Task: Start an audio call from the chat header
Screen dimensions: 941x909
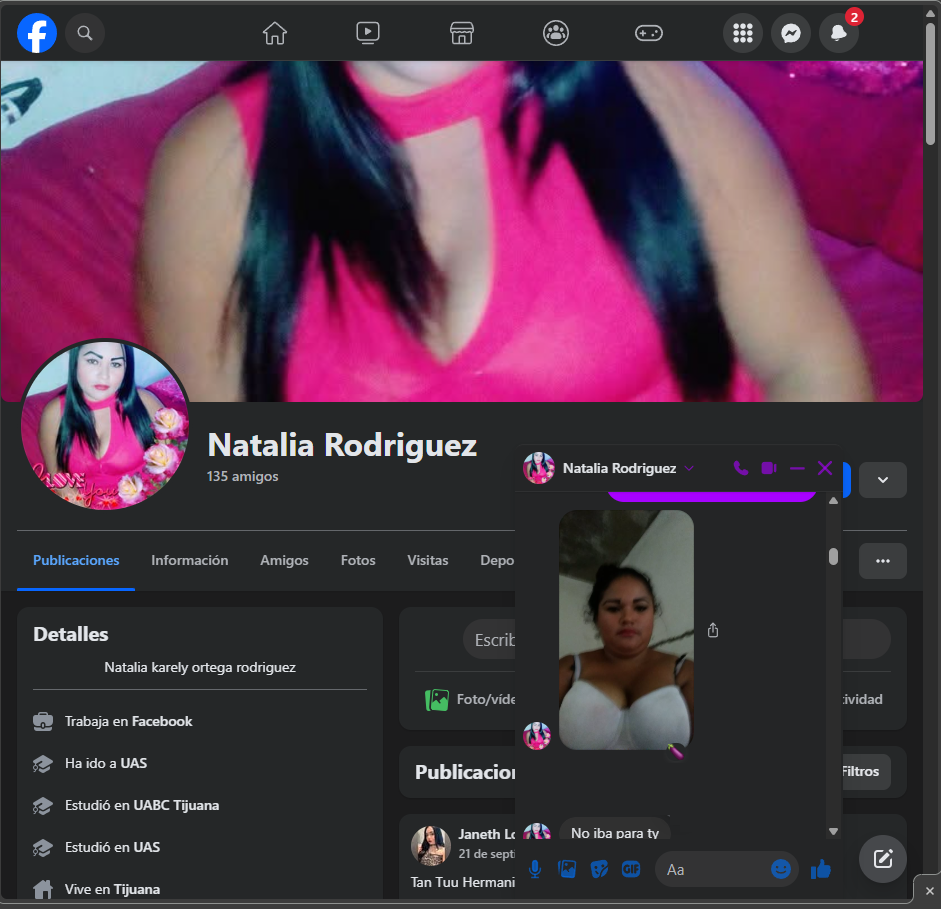Action: coord(740,467)
